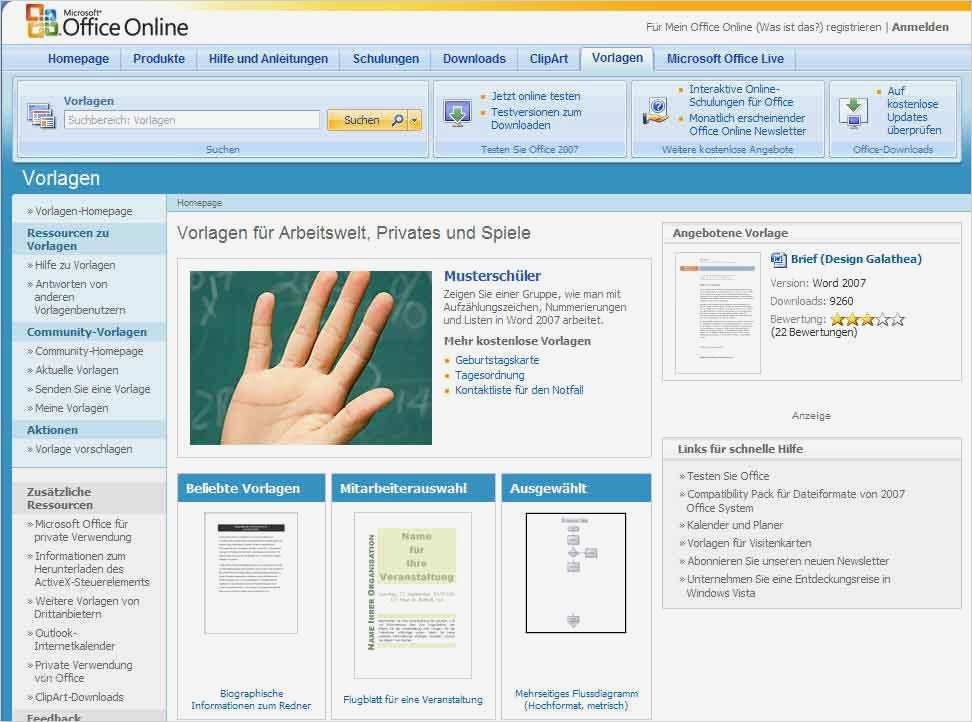Open the ClipArt tab
The image size is (972, 722).
click(549, 59)
